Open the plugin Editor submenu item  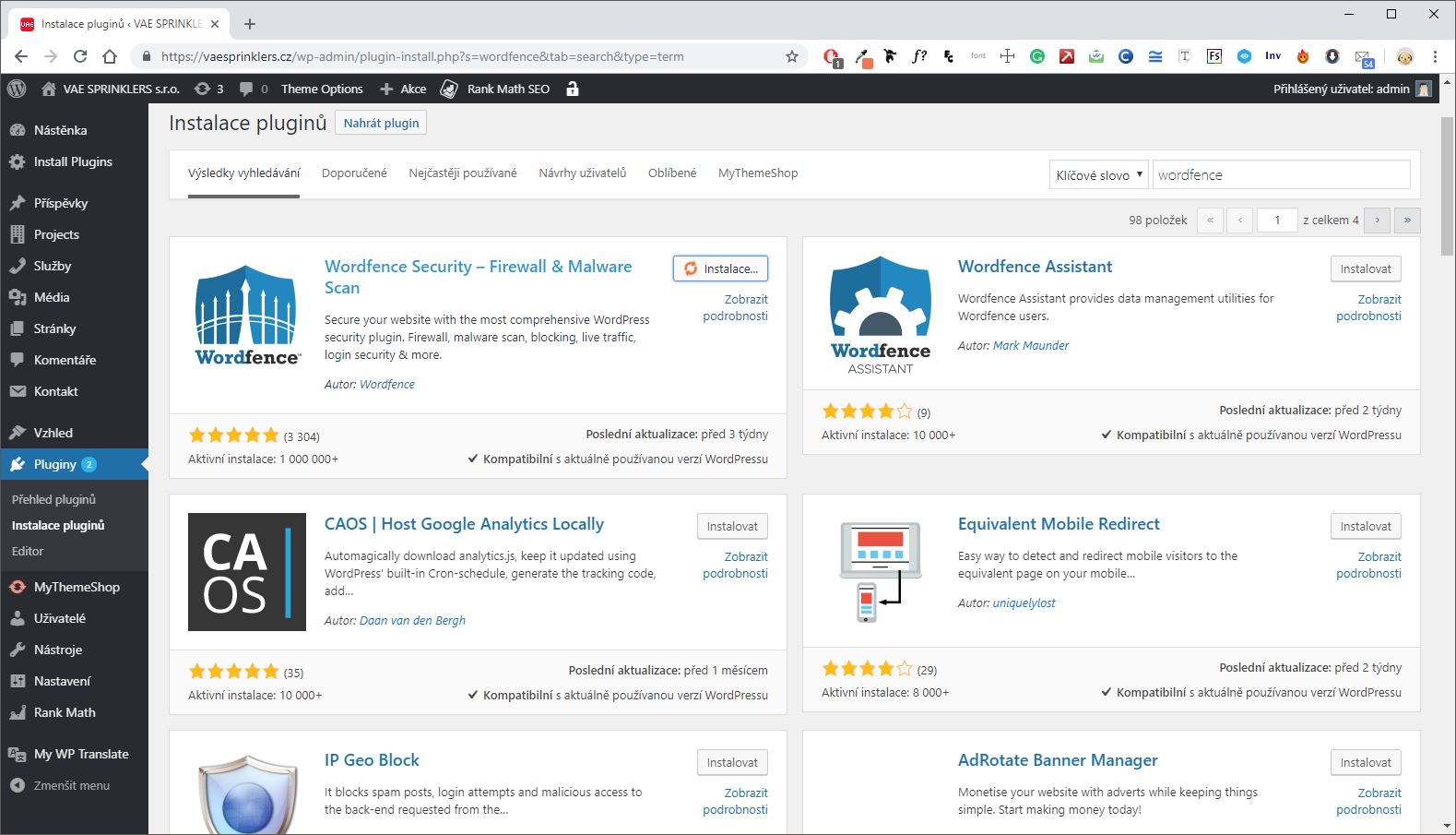28,551
